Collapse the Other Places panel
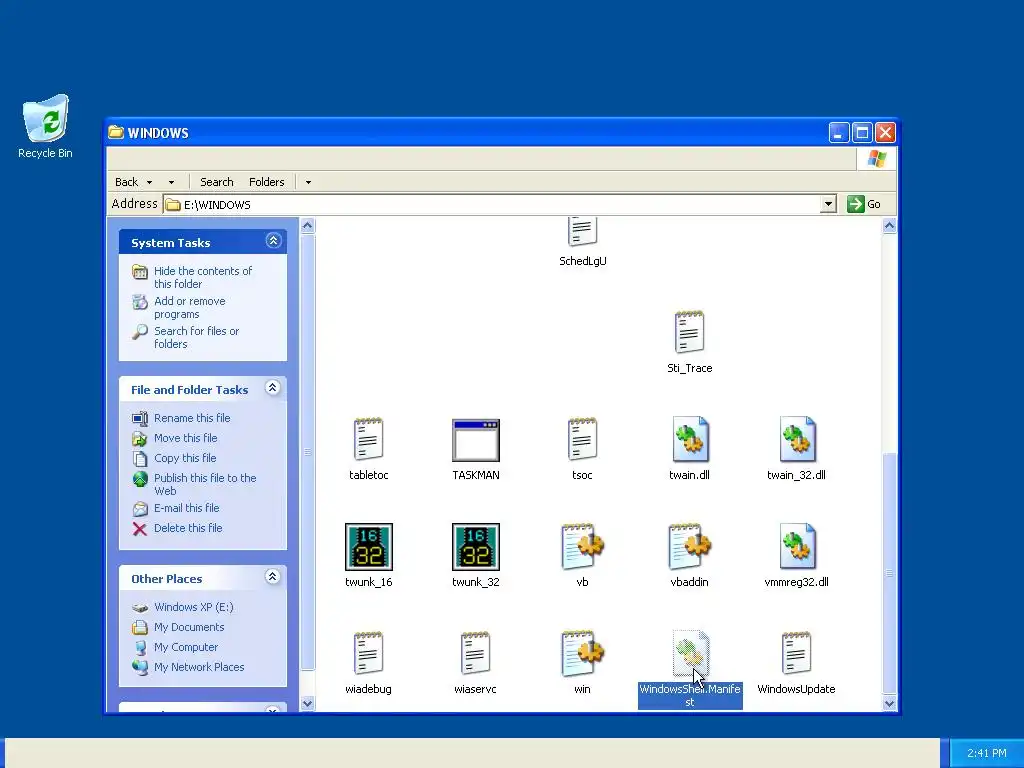 click(273, 577)
